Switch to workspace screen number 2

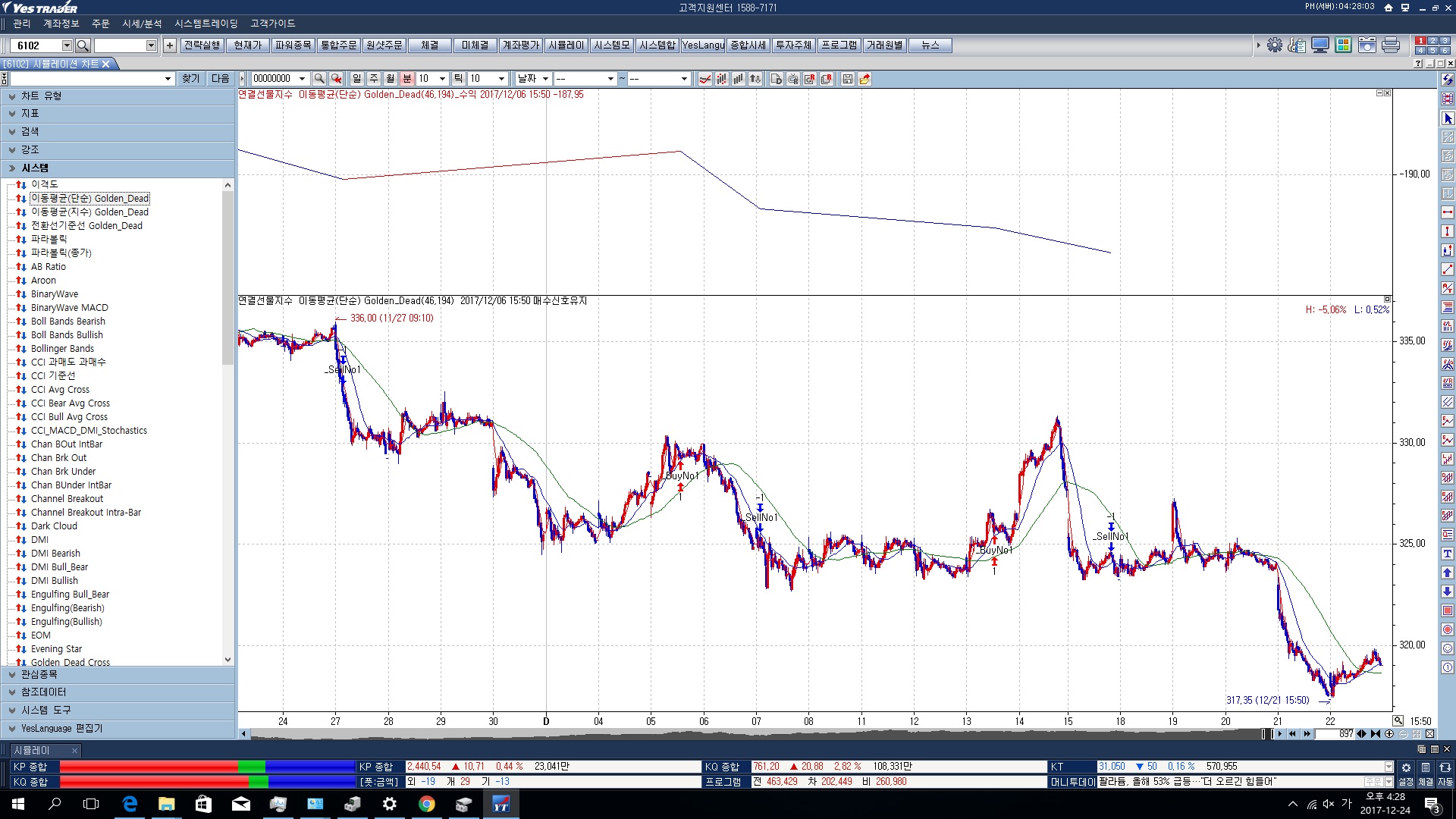pyautogui.click(x=1432, y=41)
